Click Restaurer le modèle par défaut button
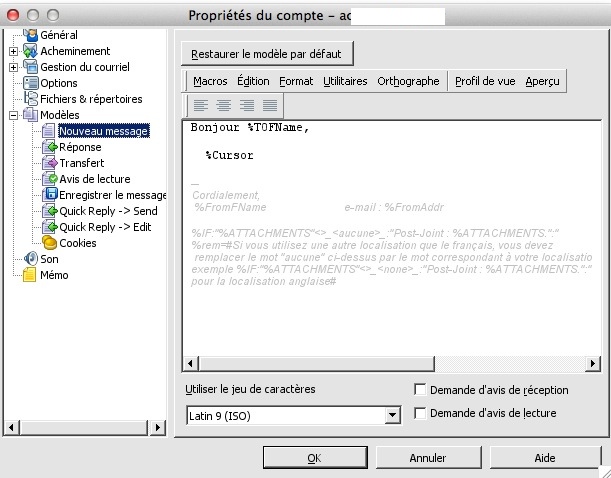611x478 pixels. (267, 53)
